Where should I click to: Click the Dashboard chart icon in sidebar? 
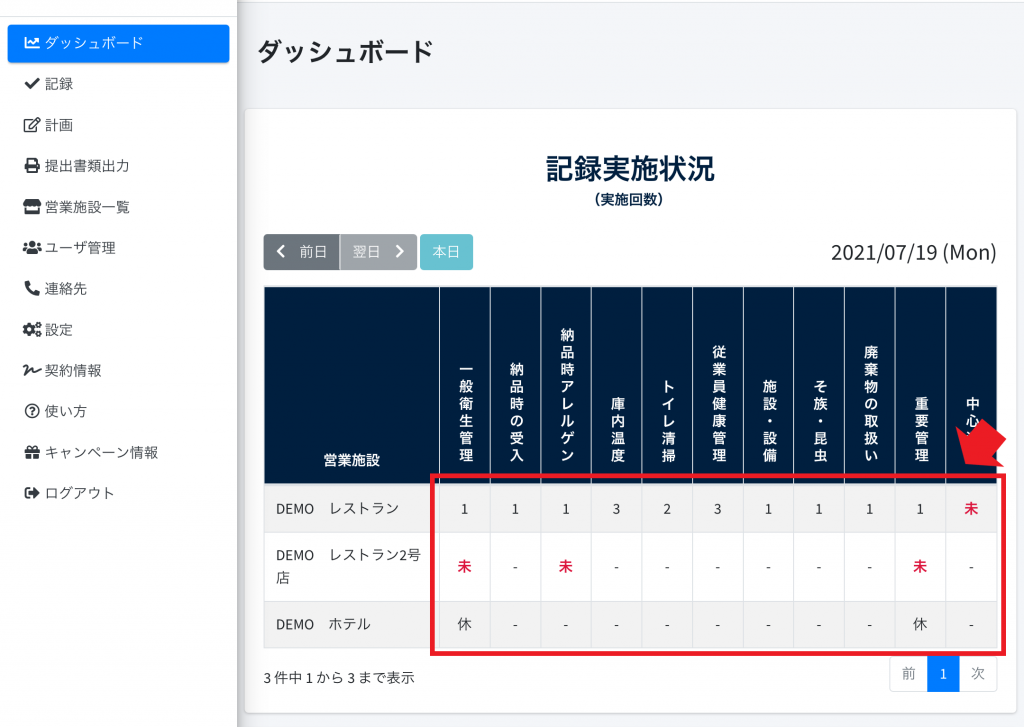[x=32, y=43]
